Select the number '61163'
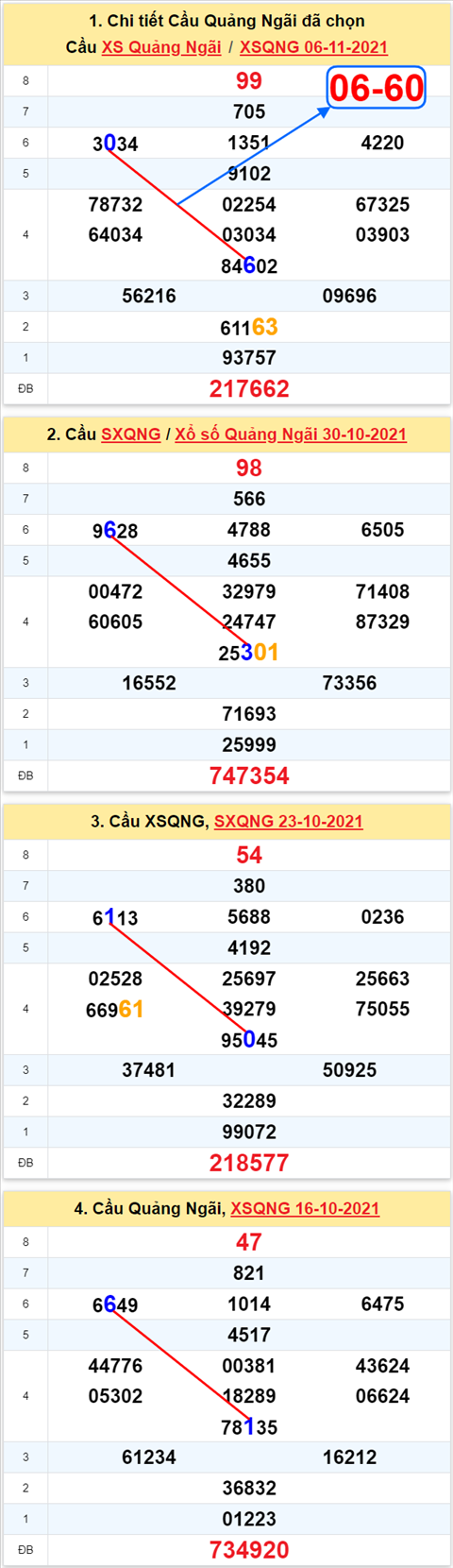453x1568 pixels. point(249,328)
